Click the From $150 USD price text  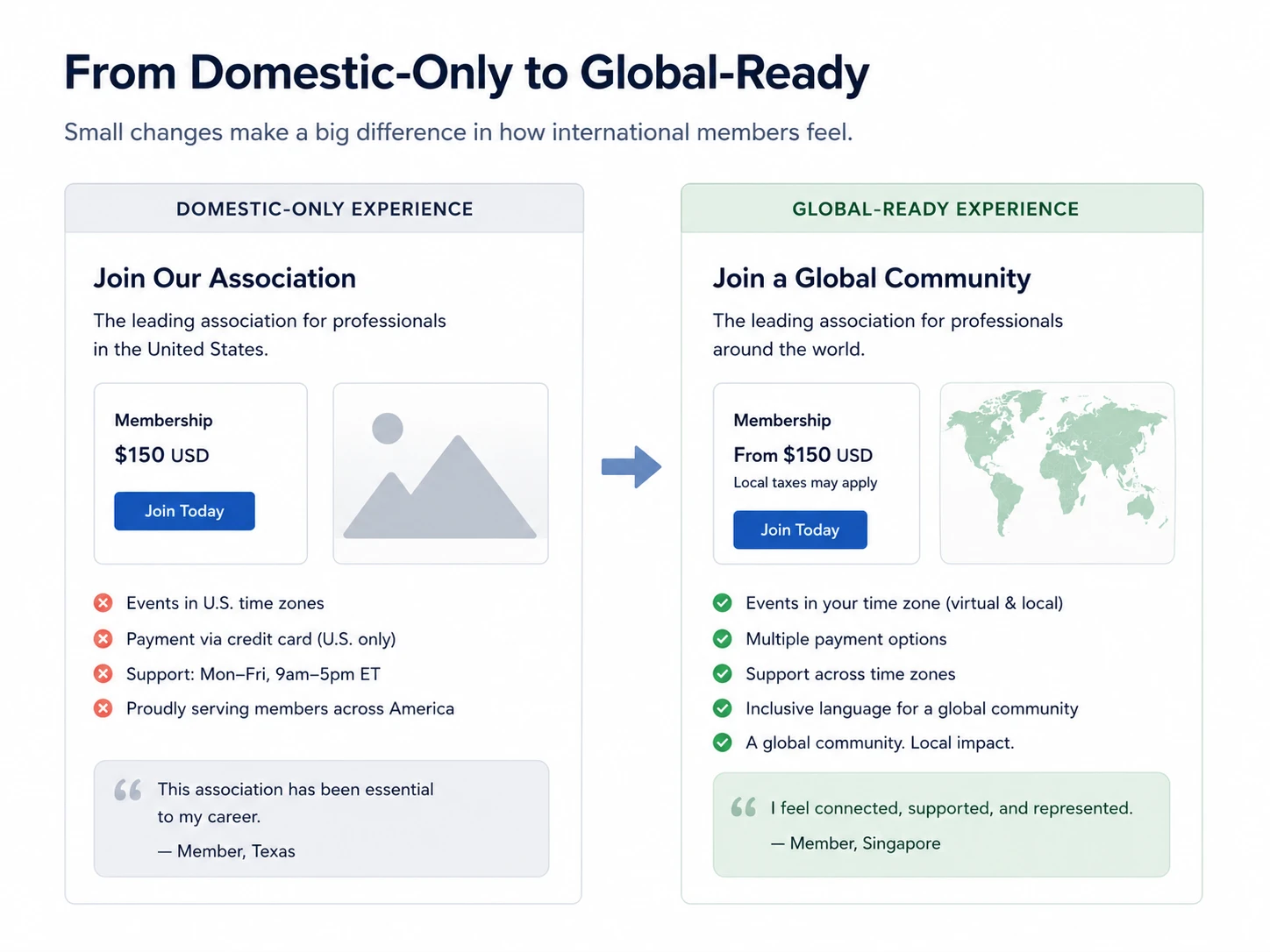[803, 455]
